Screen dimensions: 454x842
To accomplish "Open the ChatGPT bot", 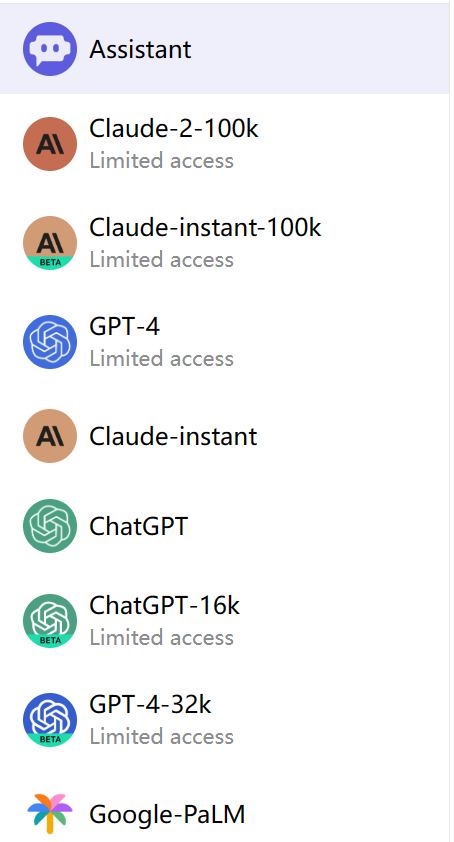I will [x=225, y=526].
